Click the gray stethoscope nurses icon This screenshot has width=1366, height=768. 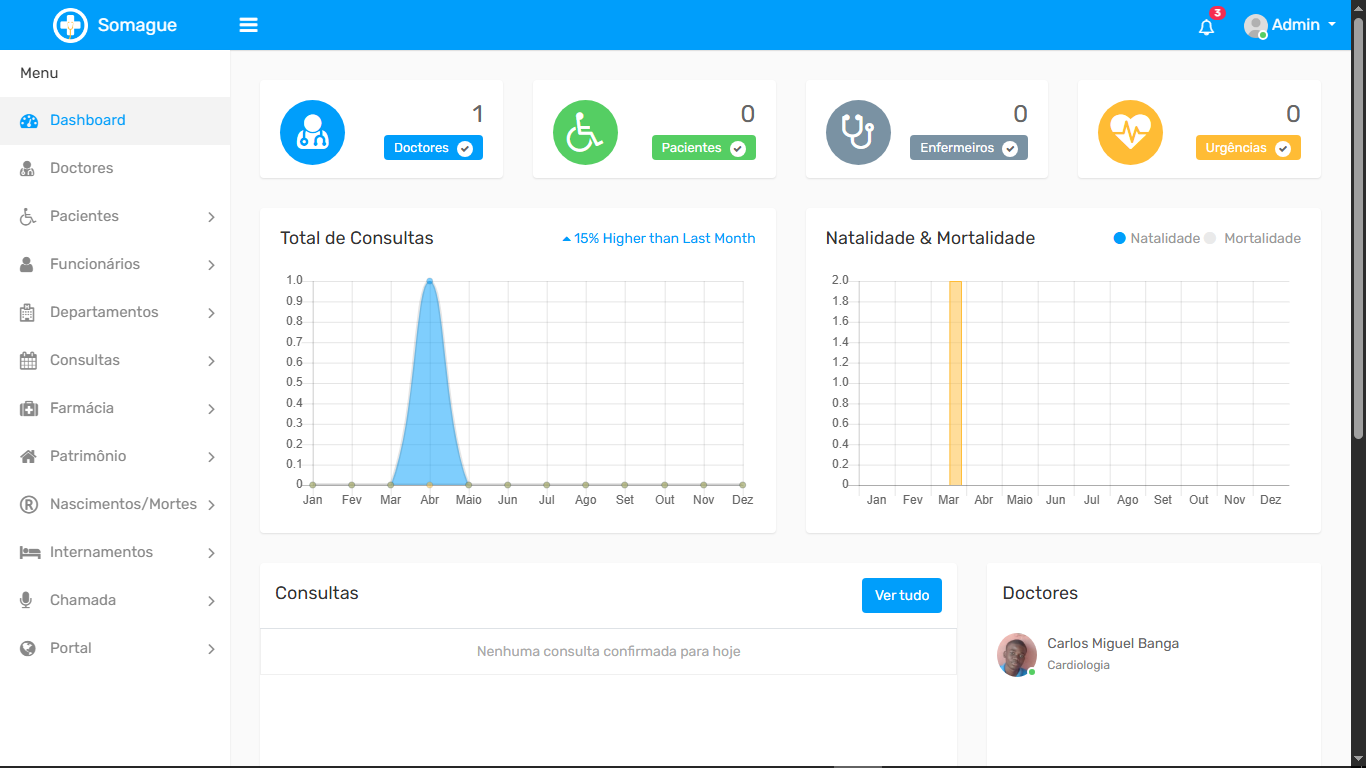(858, 132)
